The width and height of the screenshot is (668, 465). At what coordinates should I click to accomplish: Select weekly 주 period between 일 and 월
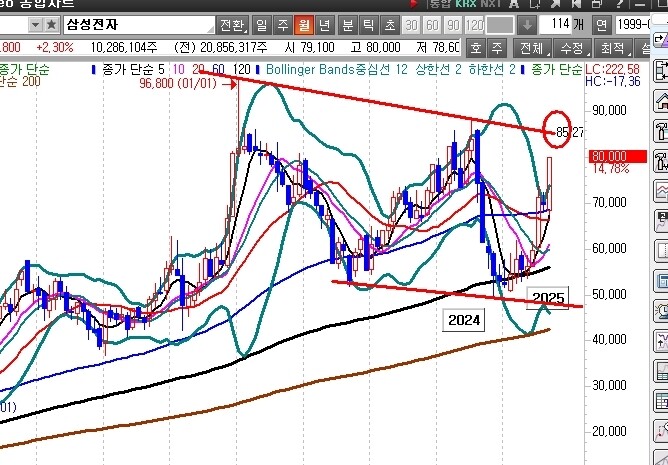(282, 25)
